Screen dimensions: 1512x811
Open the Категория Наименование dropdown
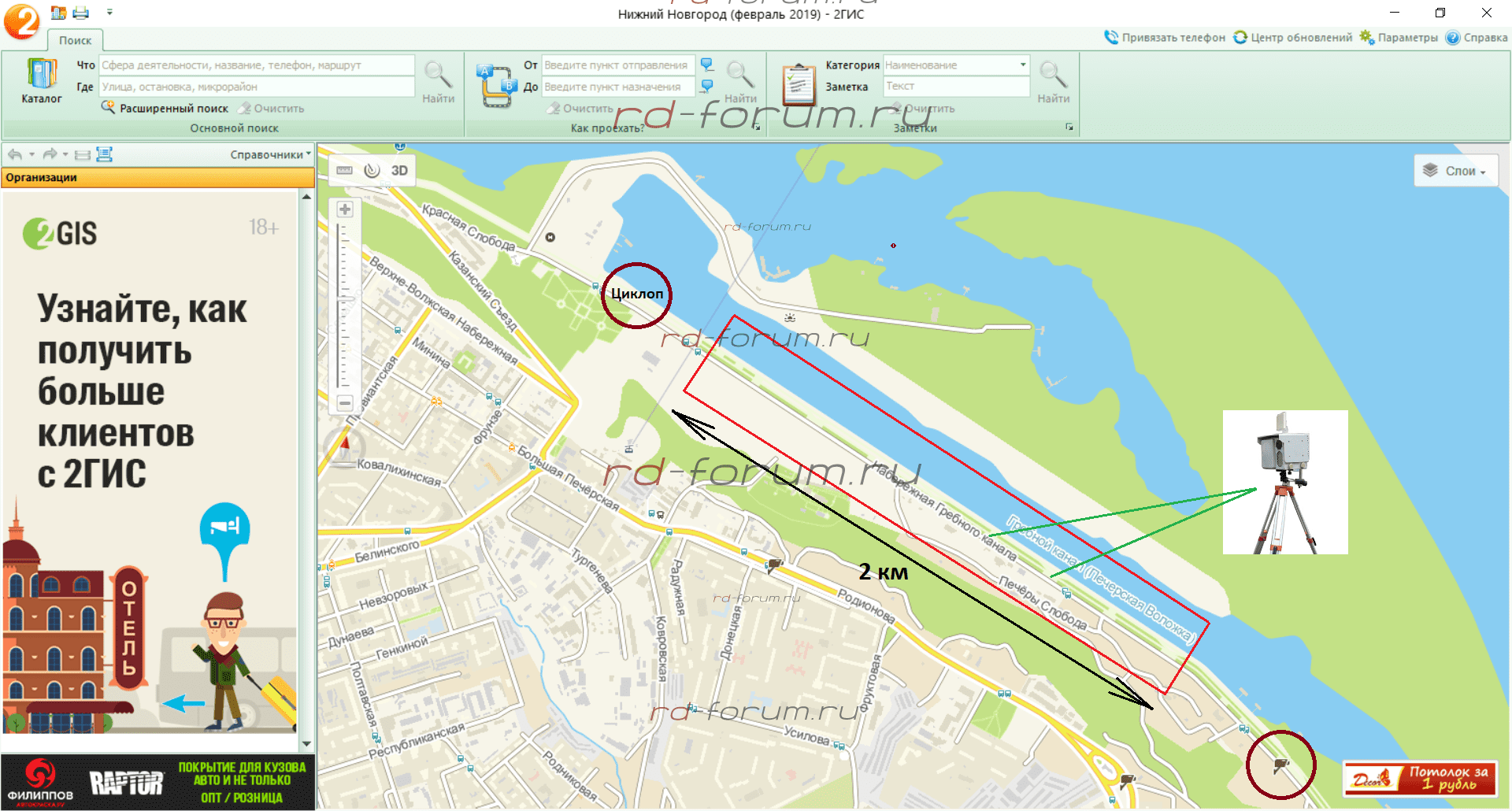tap(956, 65)
